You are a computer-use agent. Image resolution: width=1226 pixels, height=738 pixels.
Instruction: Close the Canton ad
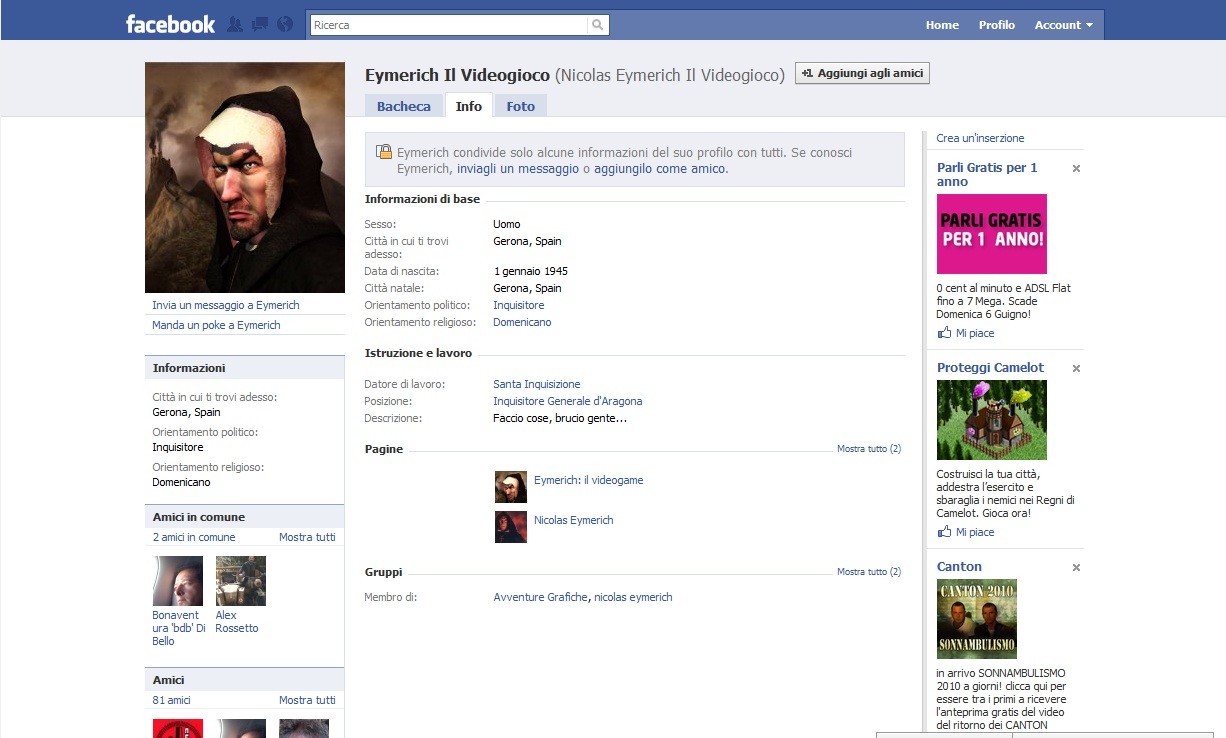[1076, 568]
